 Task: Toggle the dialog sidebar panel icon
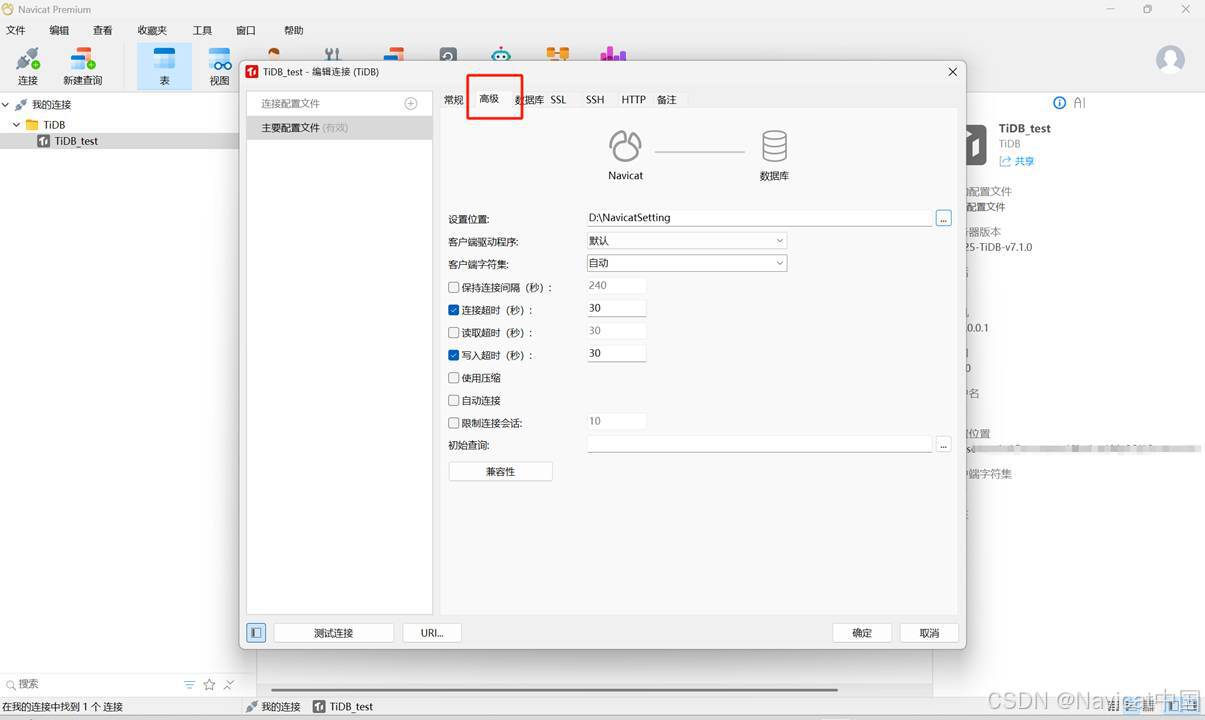256,633
